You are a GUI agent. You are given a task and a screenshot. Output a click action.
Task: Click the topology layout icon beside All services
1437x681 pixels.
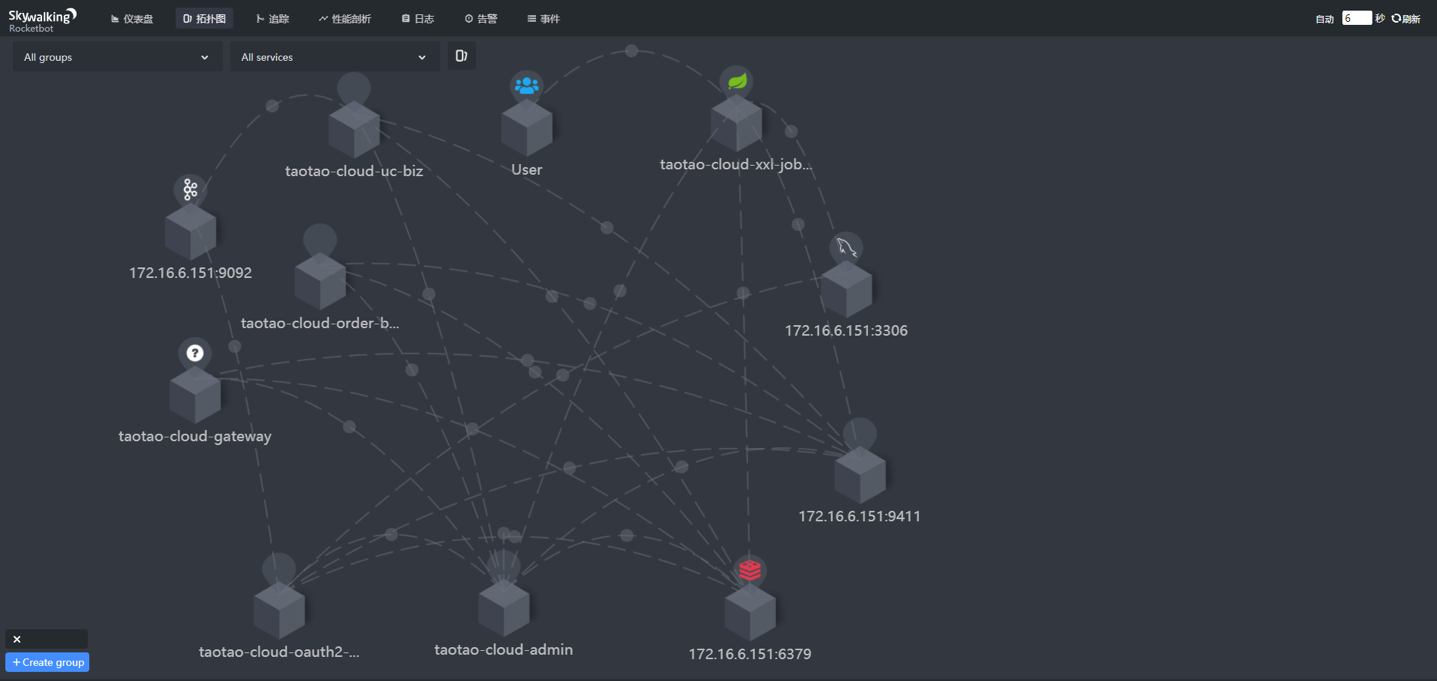[461, 56]
